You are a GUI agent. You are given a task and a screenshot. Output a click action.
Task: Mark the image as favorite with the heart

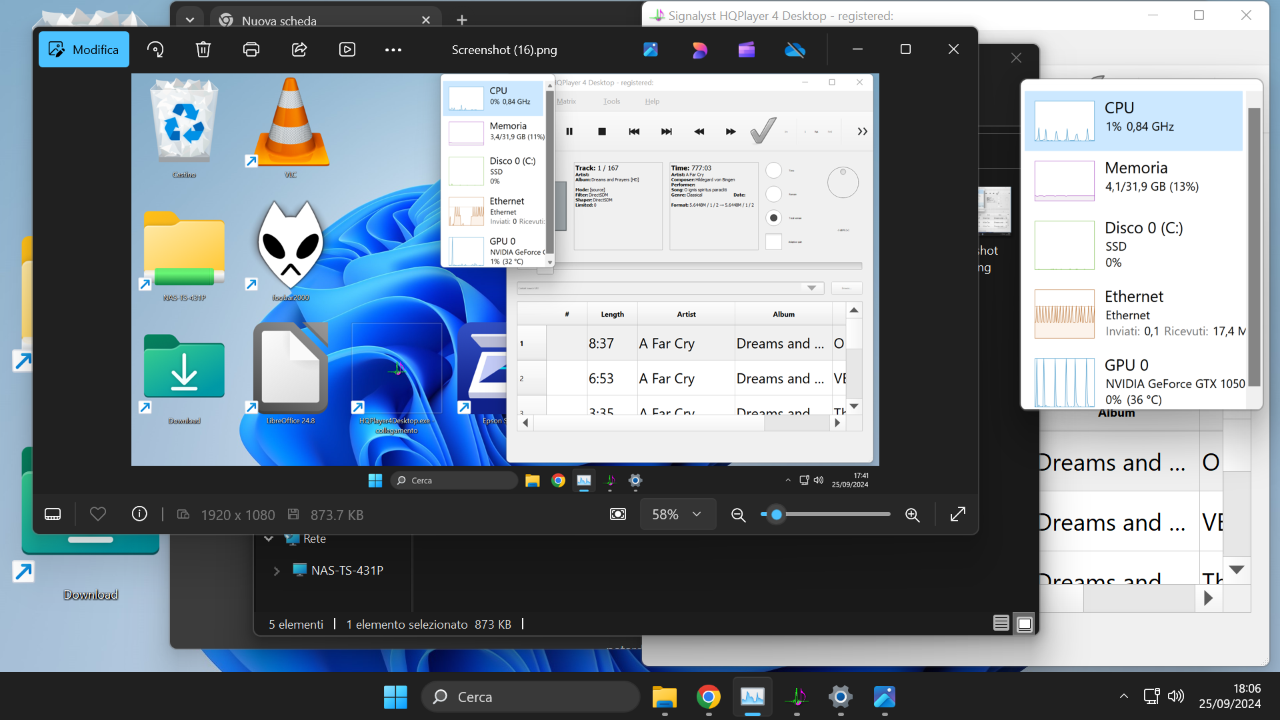pyautogui.click(x=98, y=514)
